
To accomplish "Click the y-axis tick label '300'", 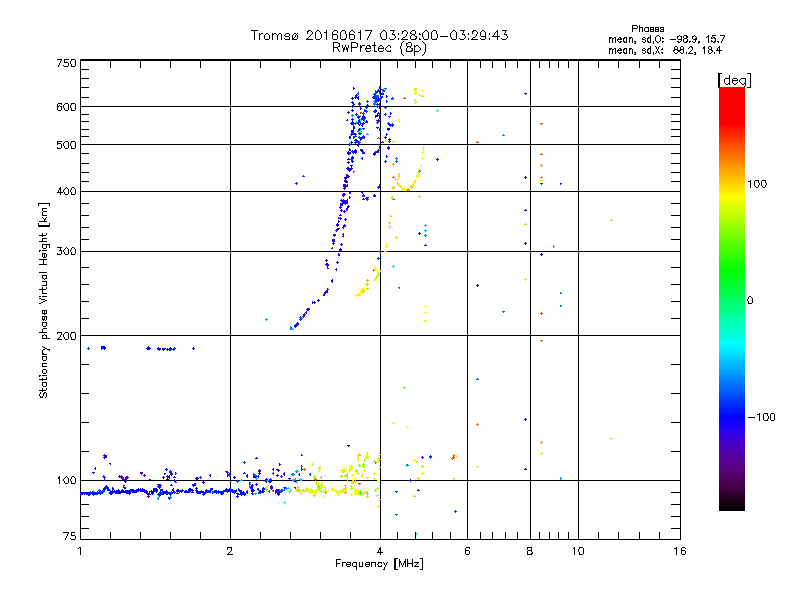I will point(66,251).
